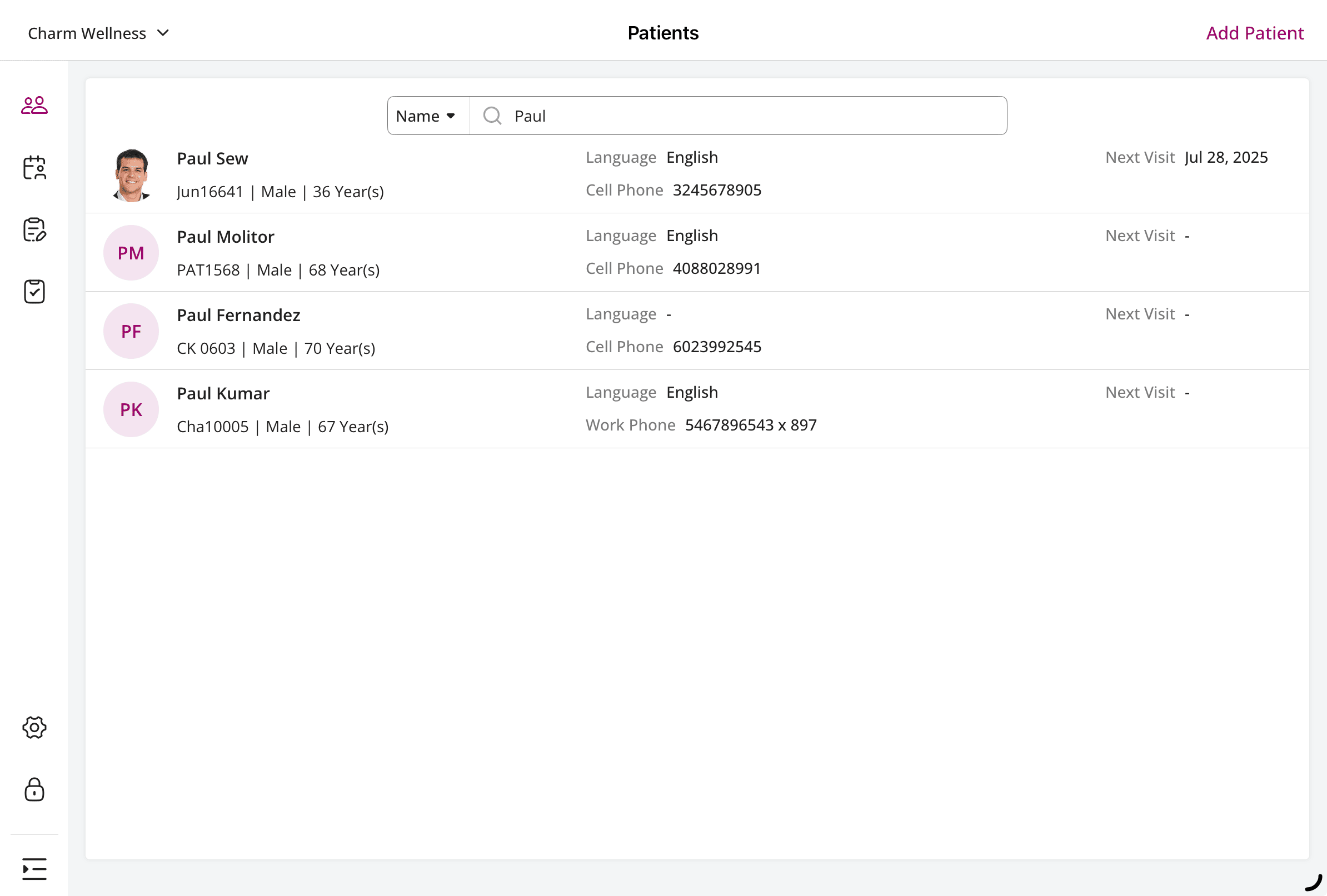Open Paul Fernandez patient entry

point(239,315)
